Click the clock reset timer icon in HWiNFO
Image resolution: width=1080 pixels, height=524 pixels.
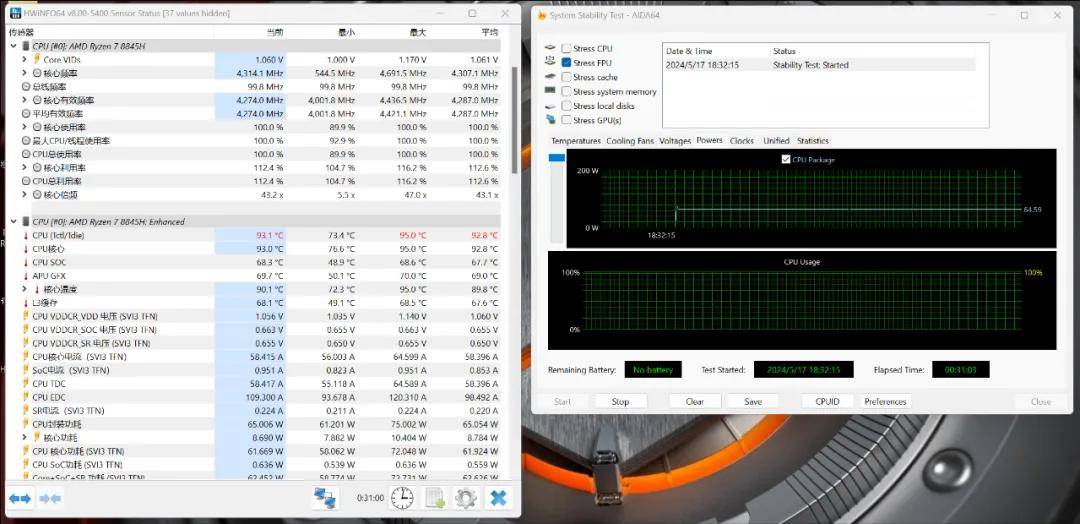click(402, 498)
